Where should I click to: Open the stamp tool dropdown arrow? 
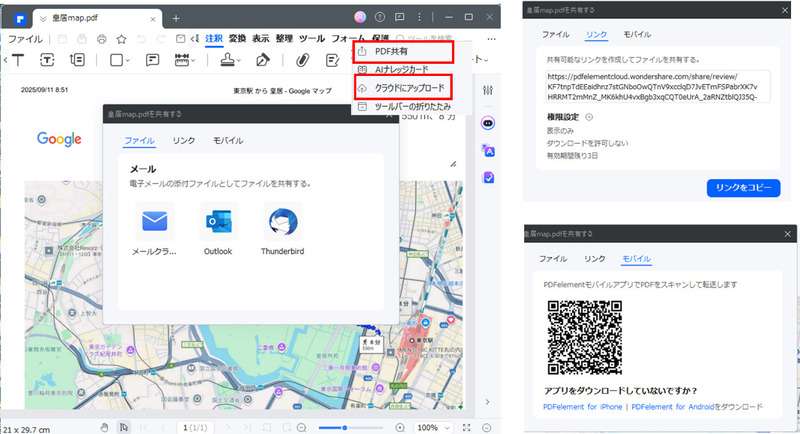239,61
